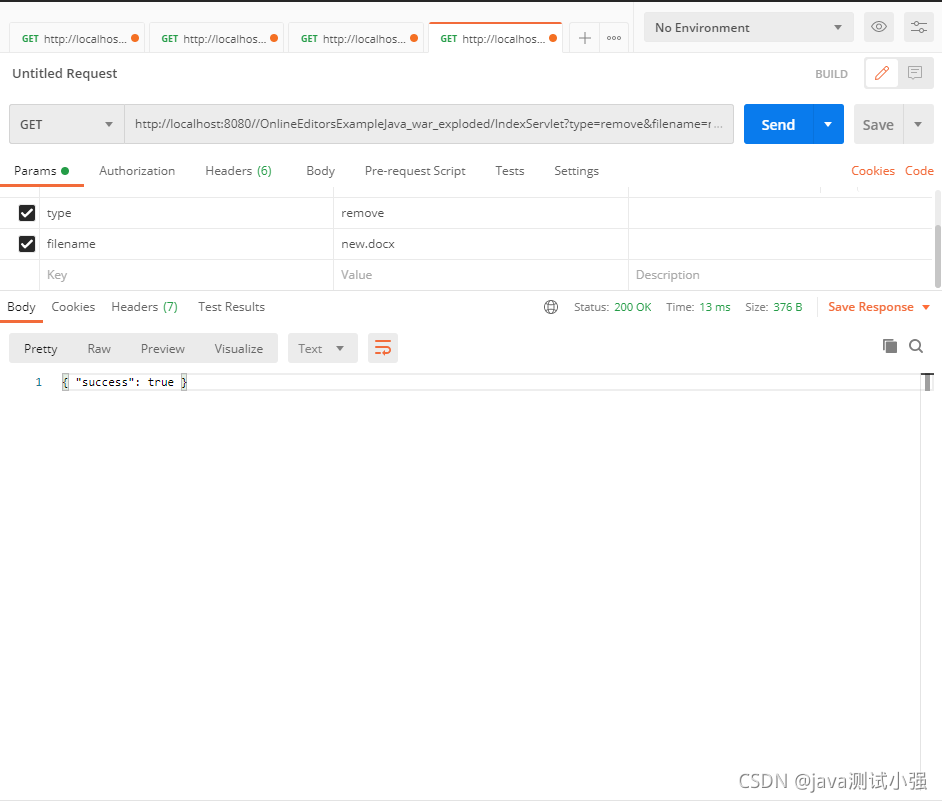Select the response Cookies tab

[73, 307]
